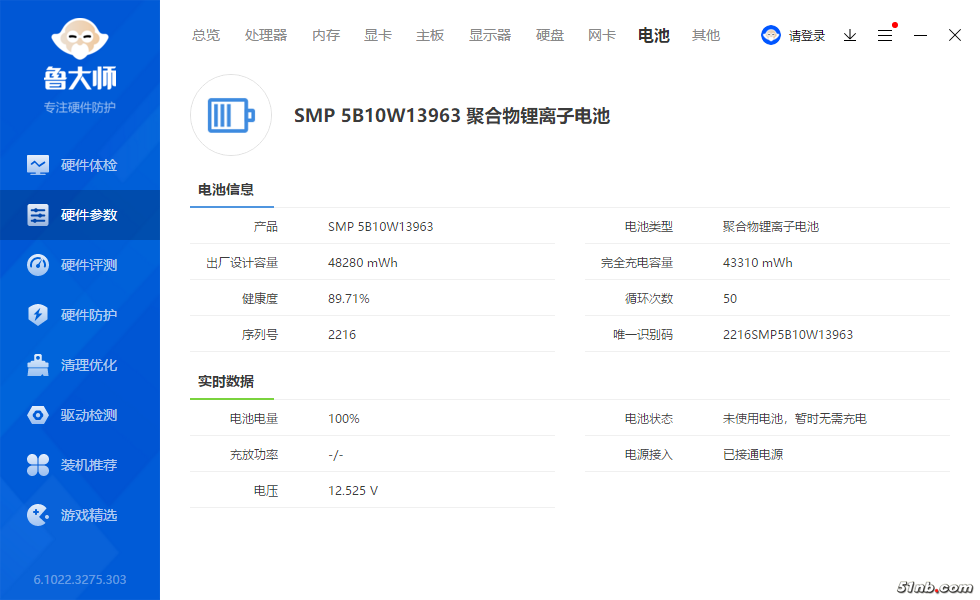Click the 游戏精选 pac-man icon
The image size is (980, 600).
(38, 515)
